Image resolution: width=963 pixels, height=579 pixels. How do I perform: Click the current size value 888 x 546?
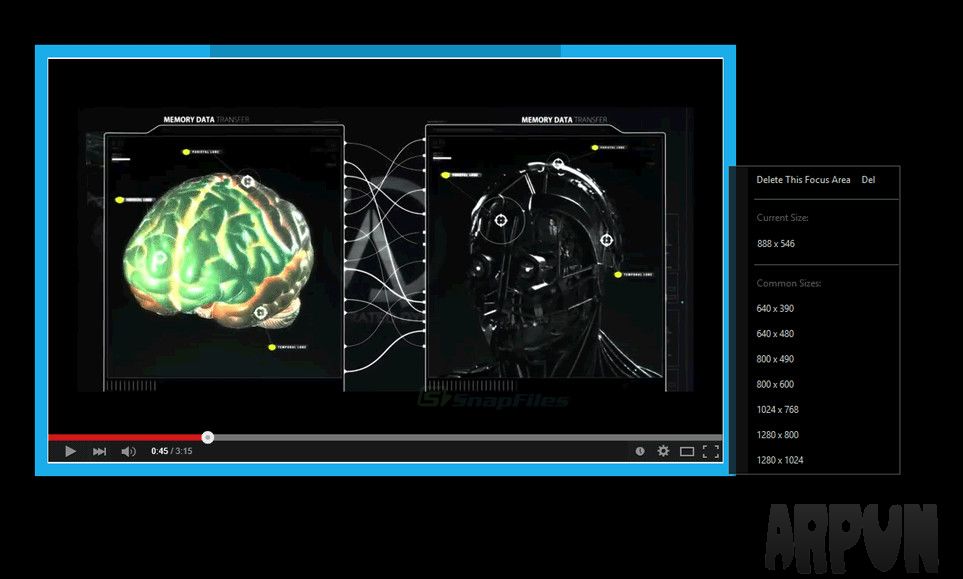coord(776,243)
